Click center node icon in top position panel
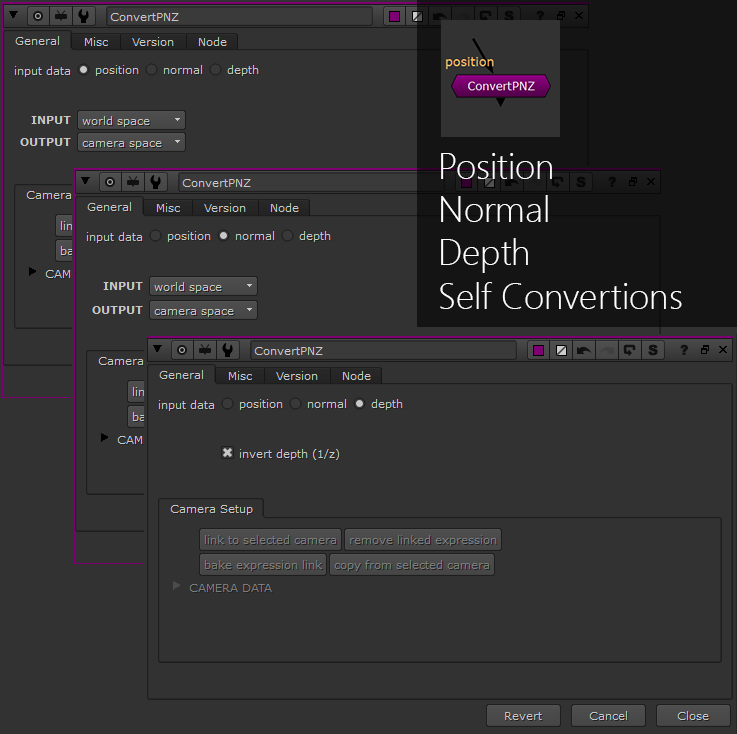The width and height of the screenshot is (737, 734). click(38, 16)
